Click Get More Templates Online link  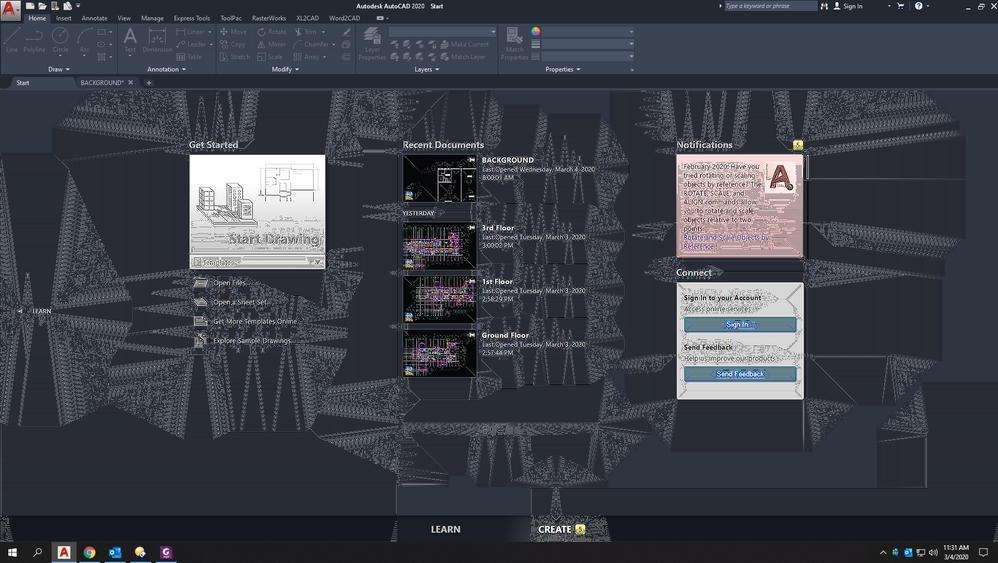255,321
